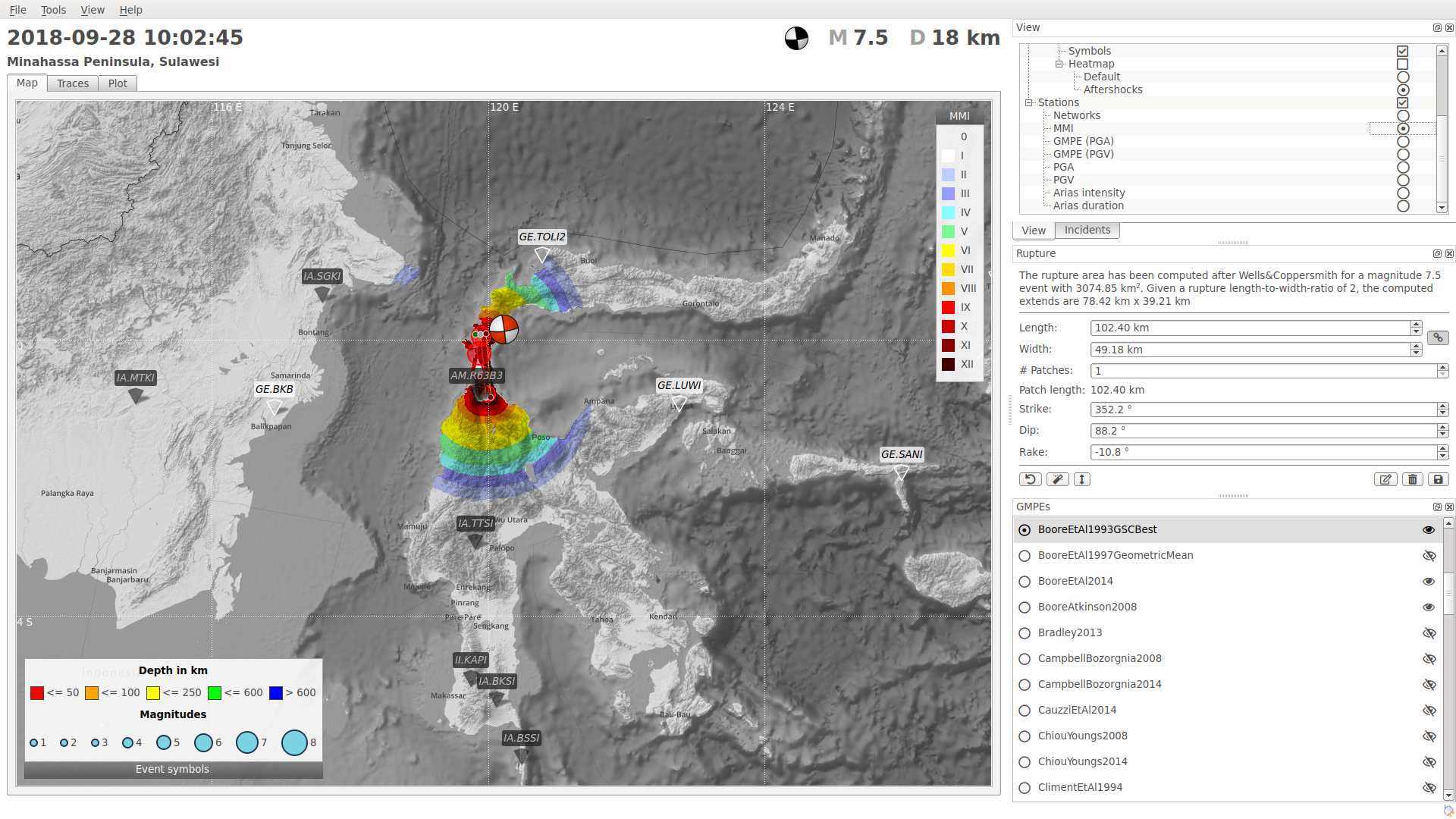This screenshot has width=1456, height=819.
Task: Click the GMPEs list scrollbar down arrow
Action: click(x=1448, y=795)
